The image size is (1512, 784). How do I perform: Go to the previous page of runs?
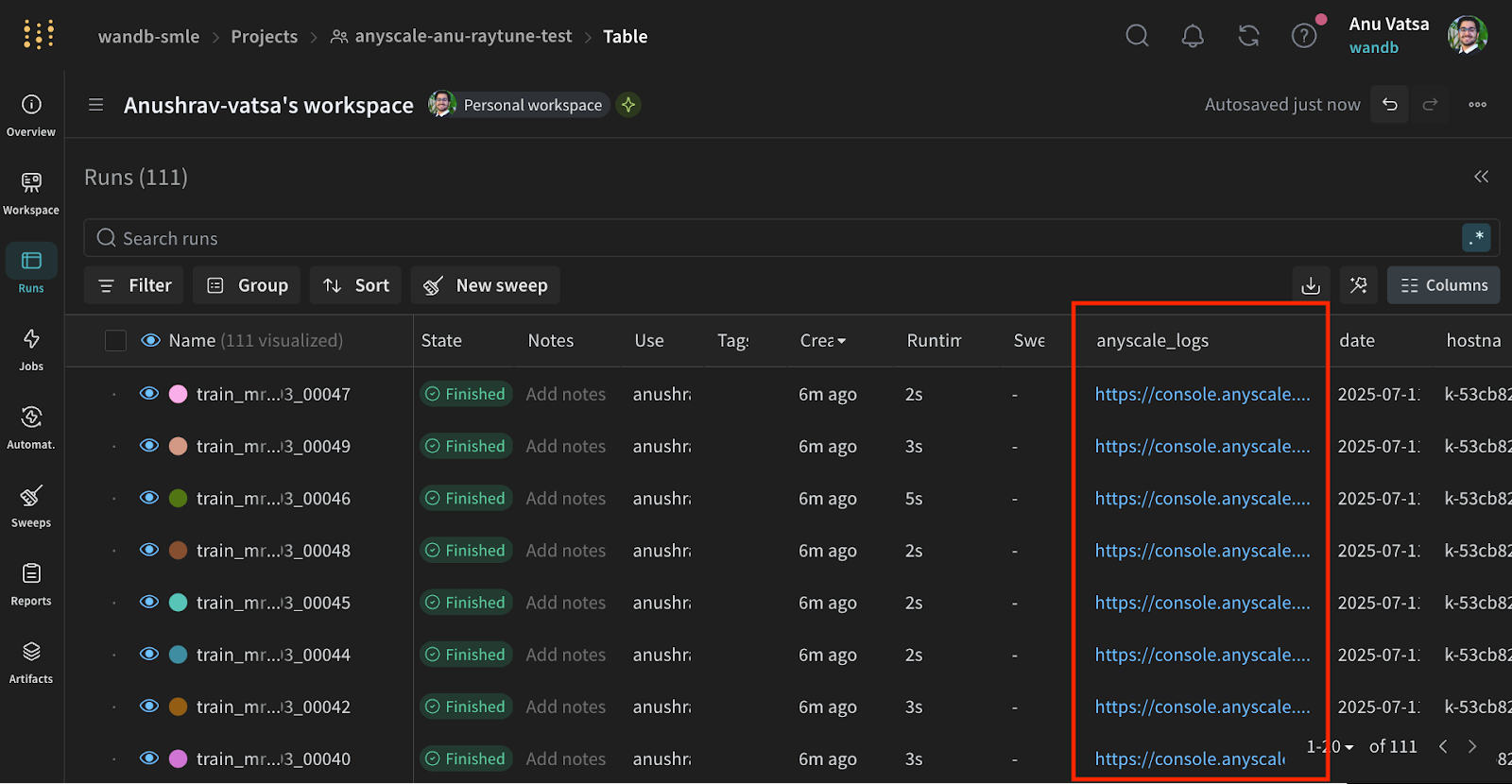(1443, 746)
